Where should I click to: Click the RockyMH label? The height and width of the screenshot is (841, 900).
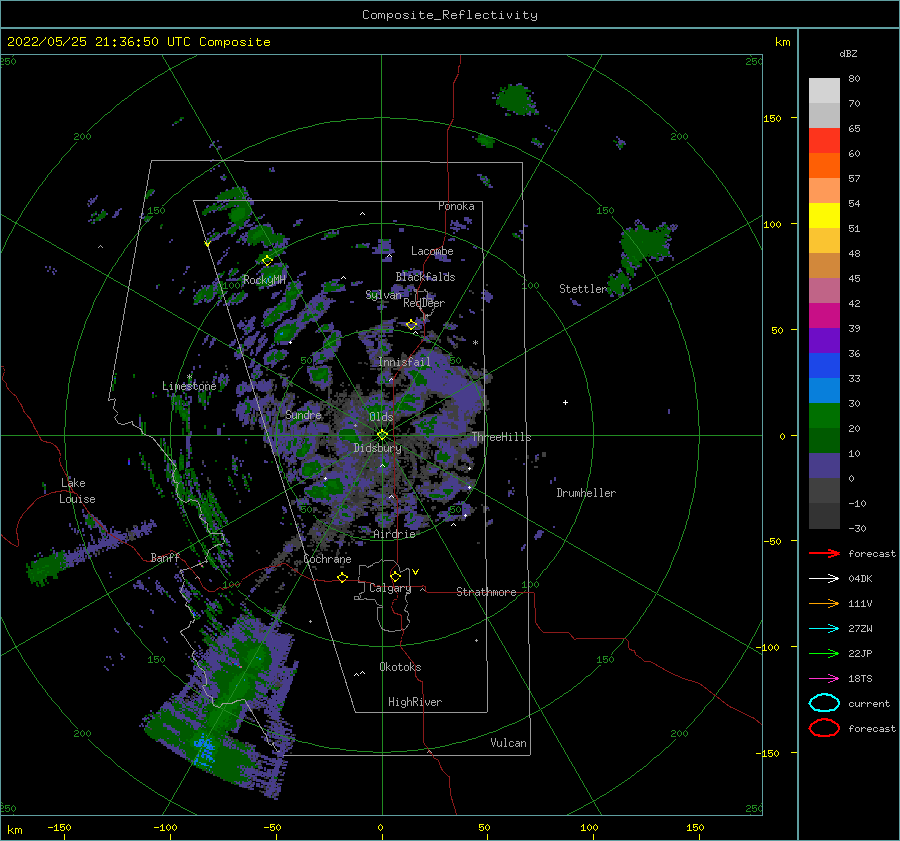(264, 280)
